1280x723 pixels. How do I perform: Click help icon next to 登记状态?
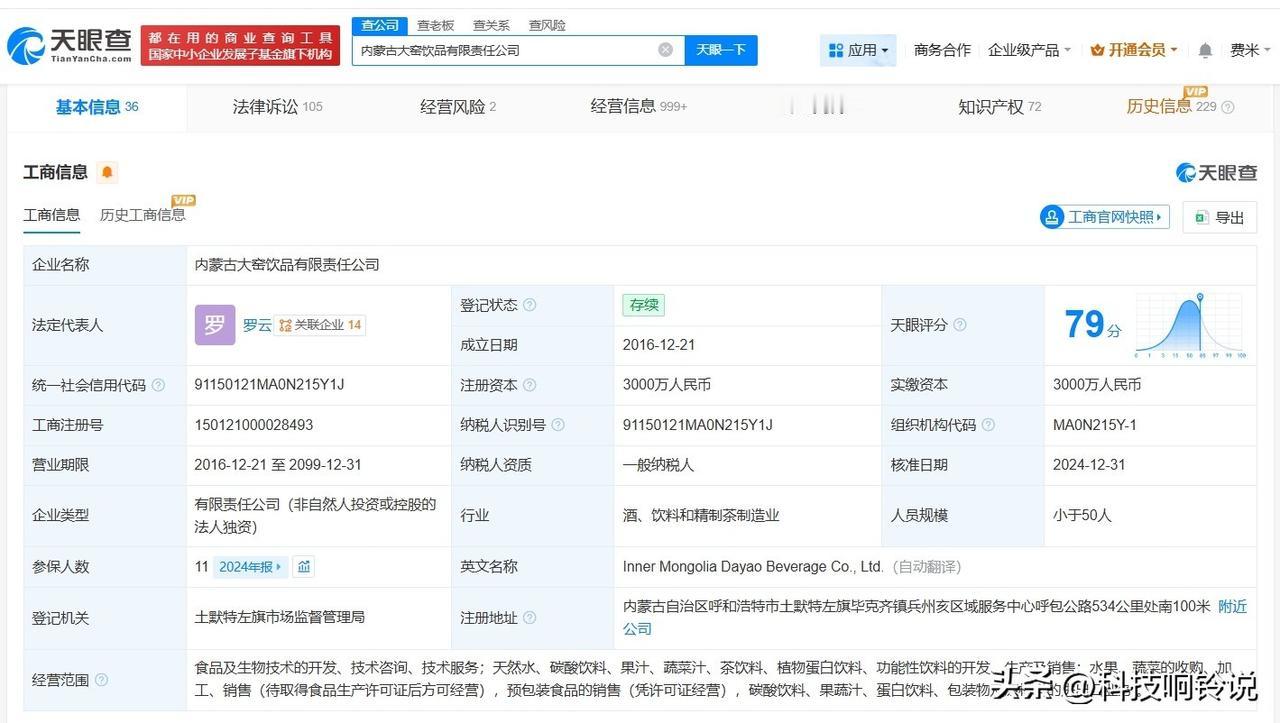529,305
